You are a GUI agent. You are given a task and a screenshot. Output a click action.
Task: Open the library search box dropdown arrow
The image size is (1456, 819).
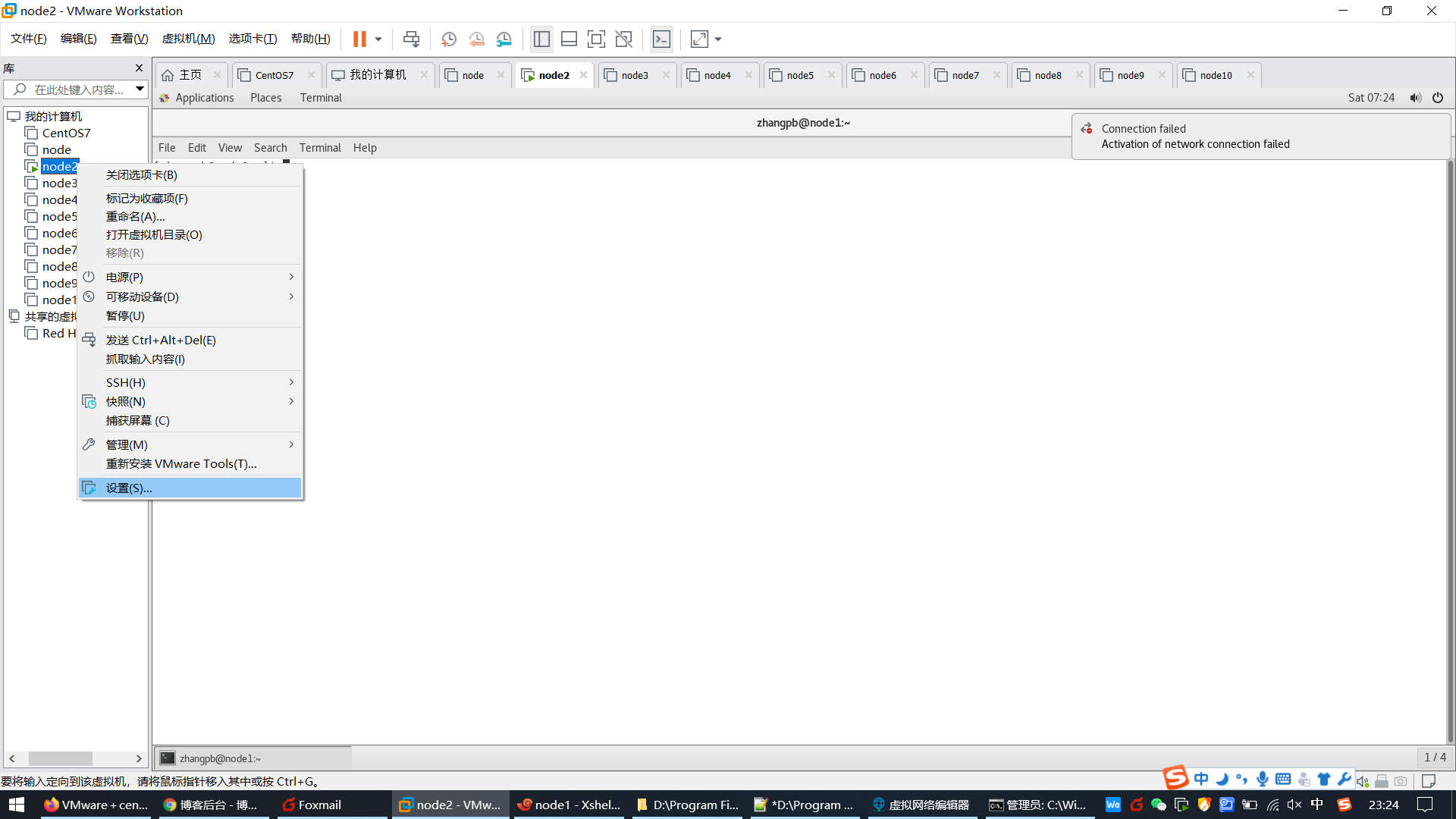(140, 89)
